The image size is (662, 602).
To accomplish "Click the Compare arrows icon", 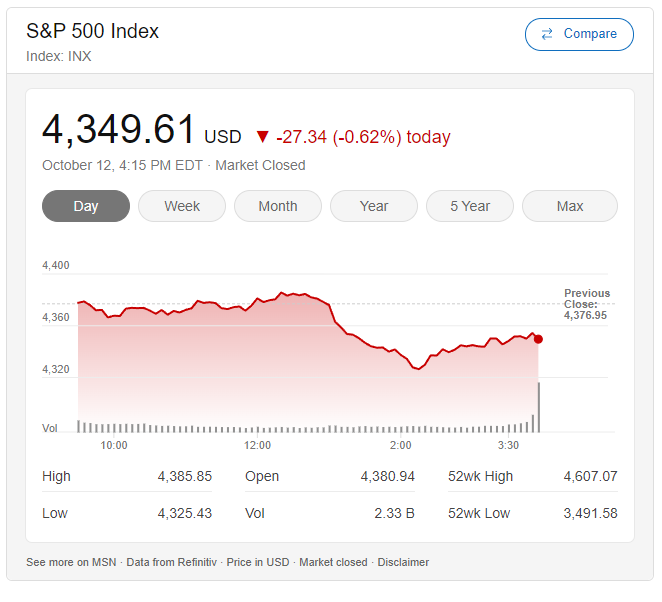I will [547, 34].
